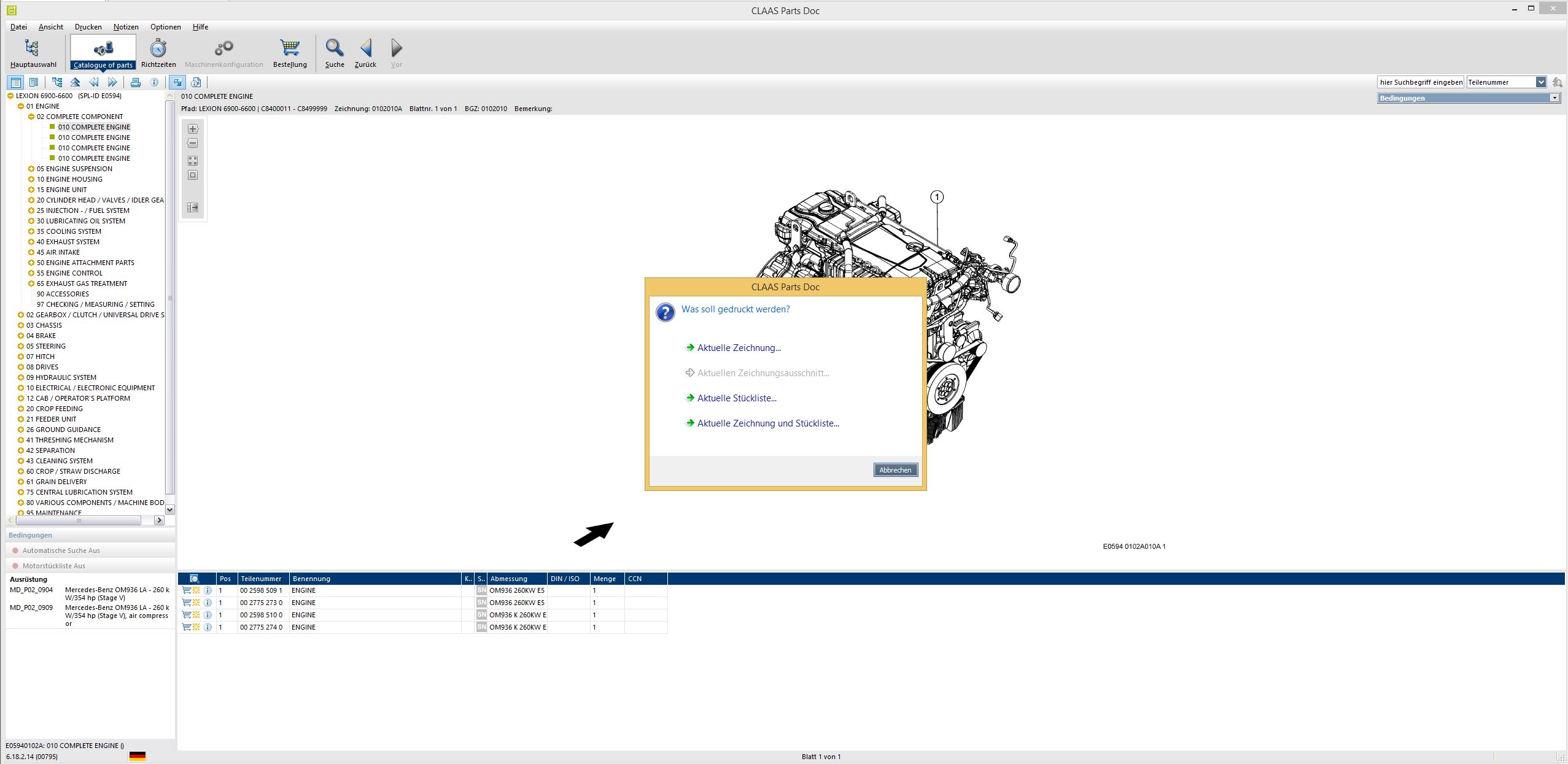Click the Abbrechen button
Viewport: 1568px width, 764px height.
895,470
